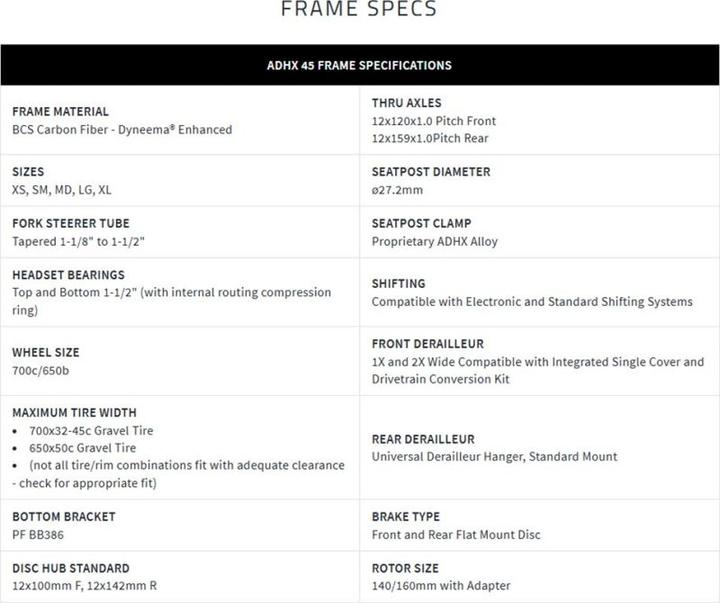Screen dimensions: 720x603
Task: Click the FRAME MATERIAL label
Action: tap(61, 112)
